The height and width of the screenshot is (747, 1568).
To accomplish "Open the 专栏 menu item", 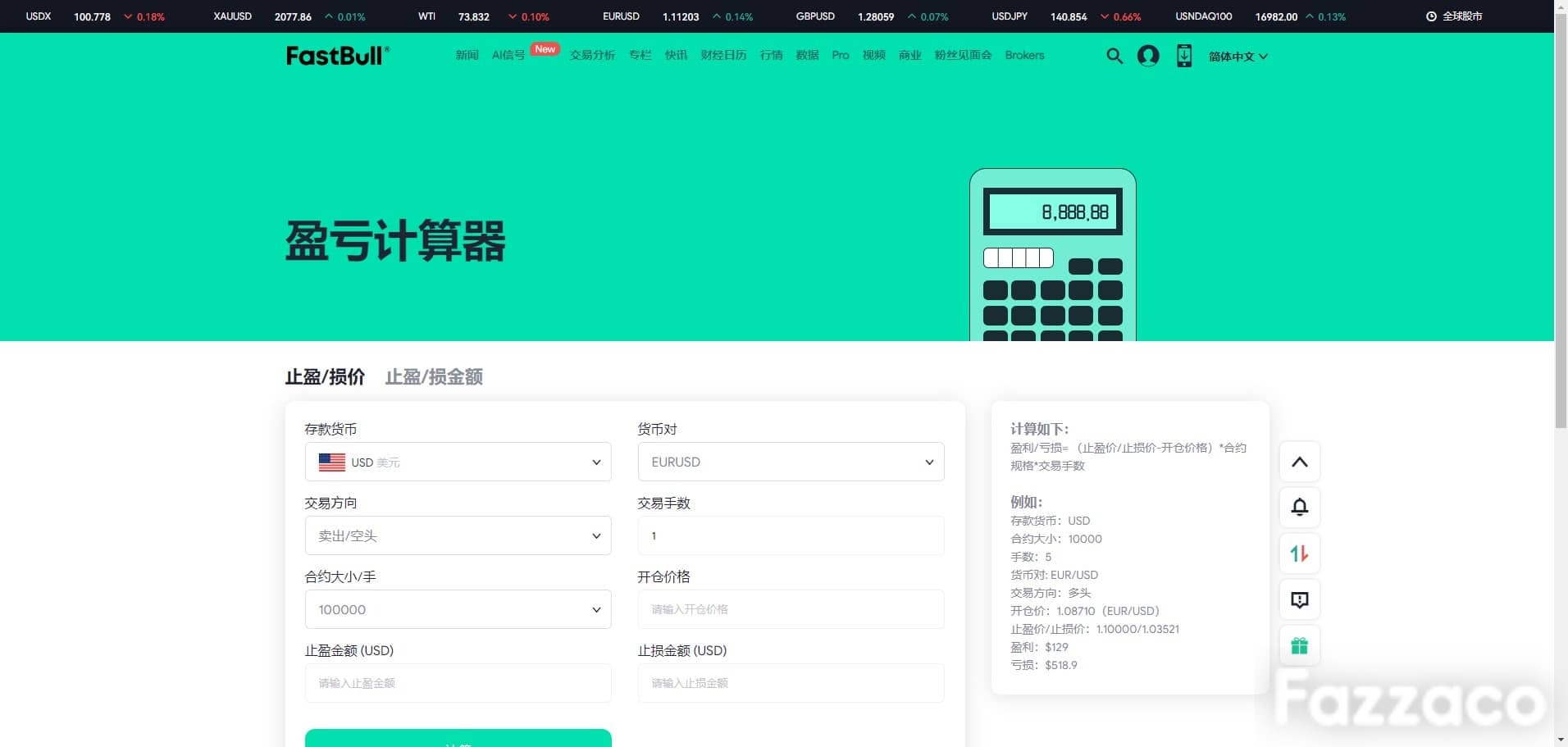I will pos(640,55).
